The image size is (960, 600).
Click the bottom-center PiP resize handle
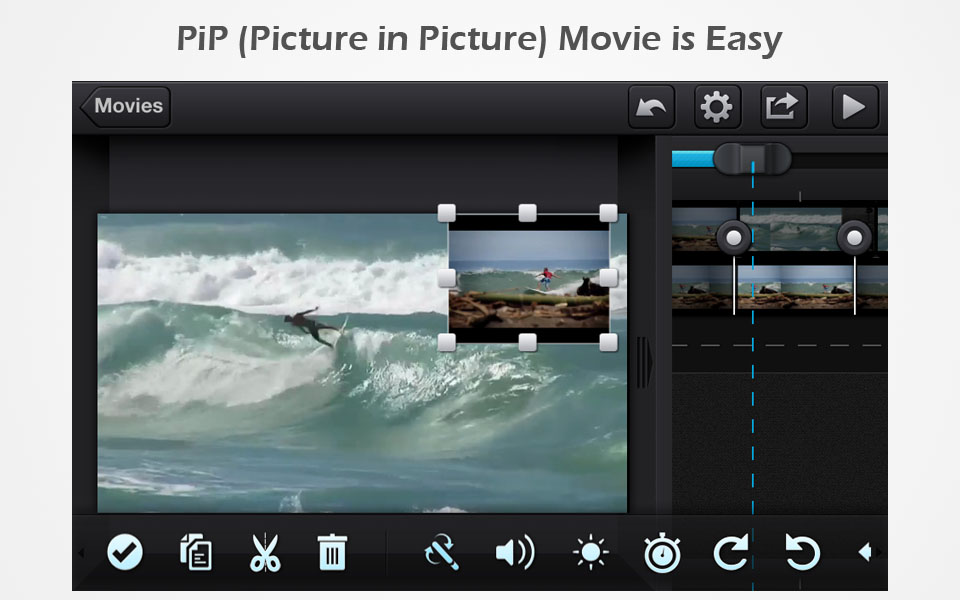[528, 343]
